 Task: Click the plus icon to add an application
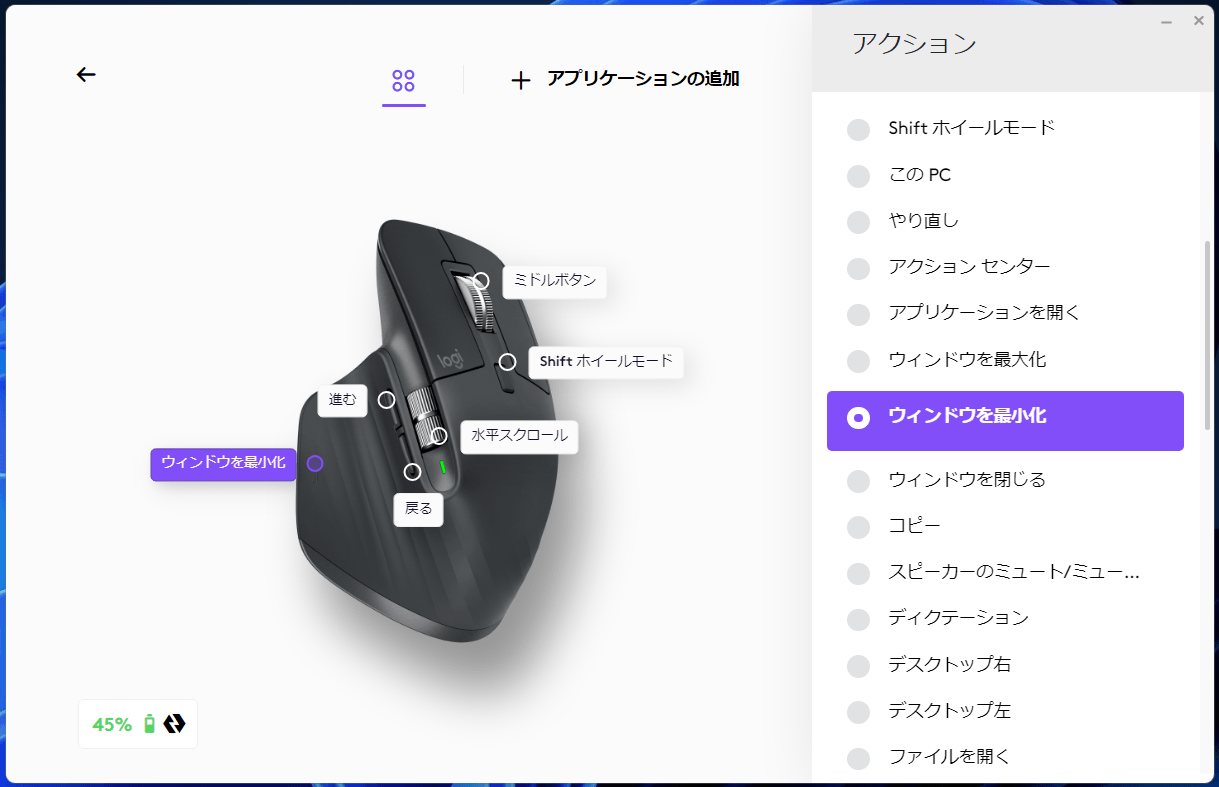pos(520,81)
